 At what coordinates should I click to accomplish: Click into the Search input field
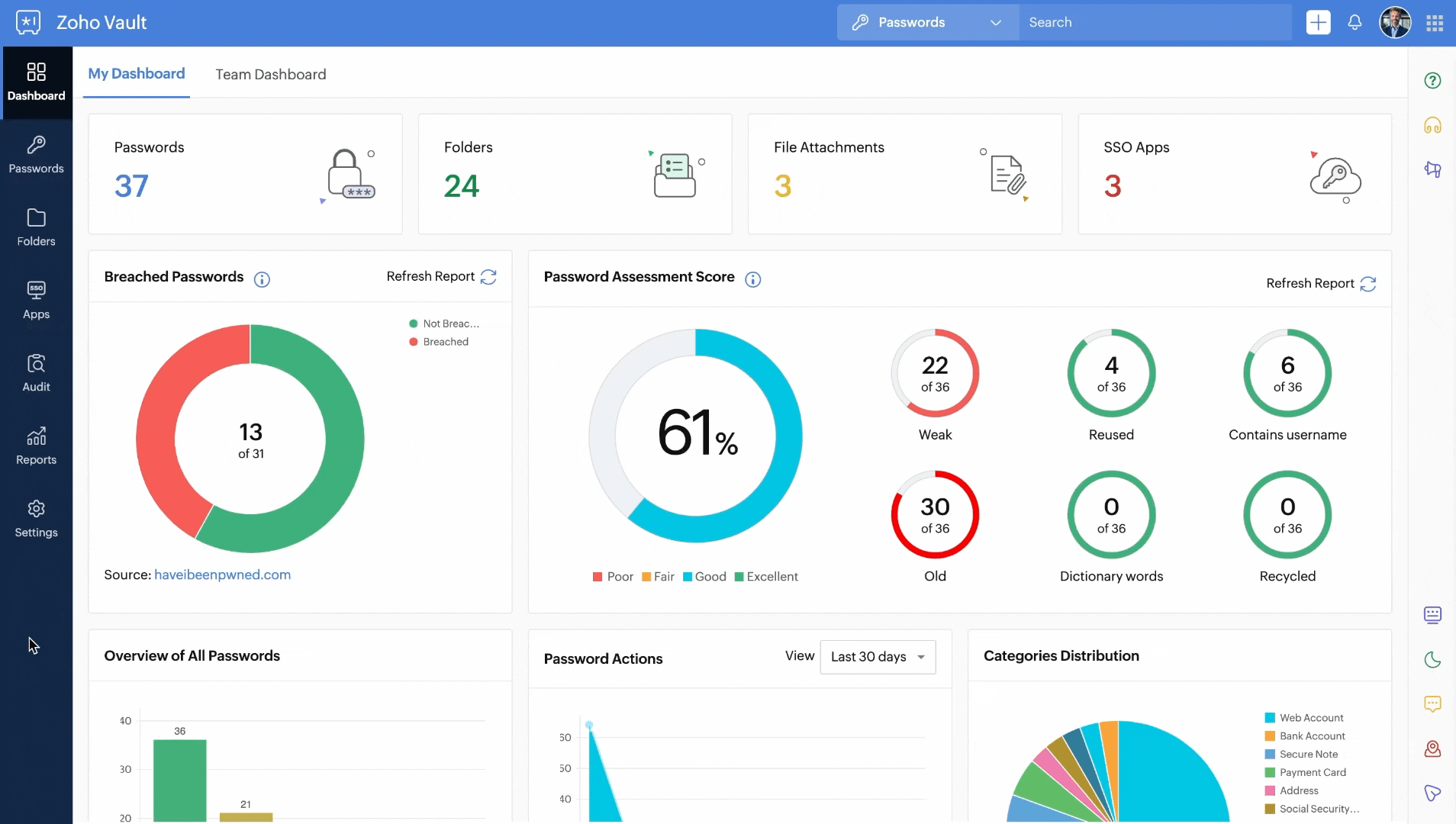click(1152, 23)
